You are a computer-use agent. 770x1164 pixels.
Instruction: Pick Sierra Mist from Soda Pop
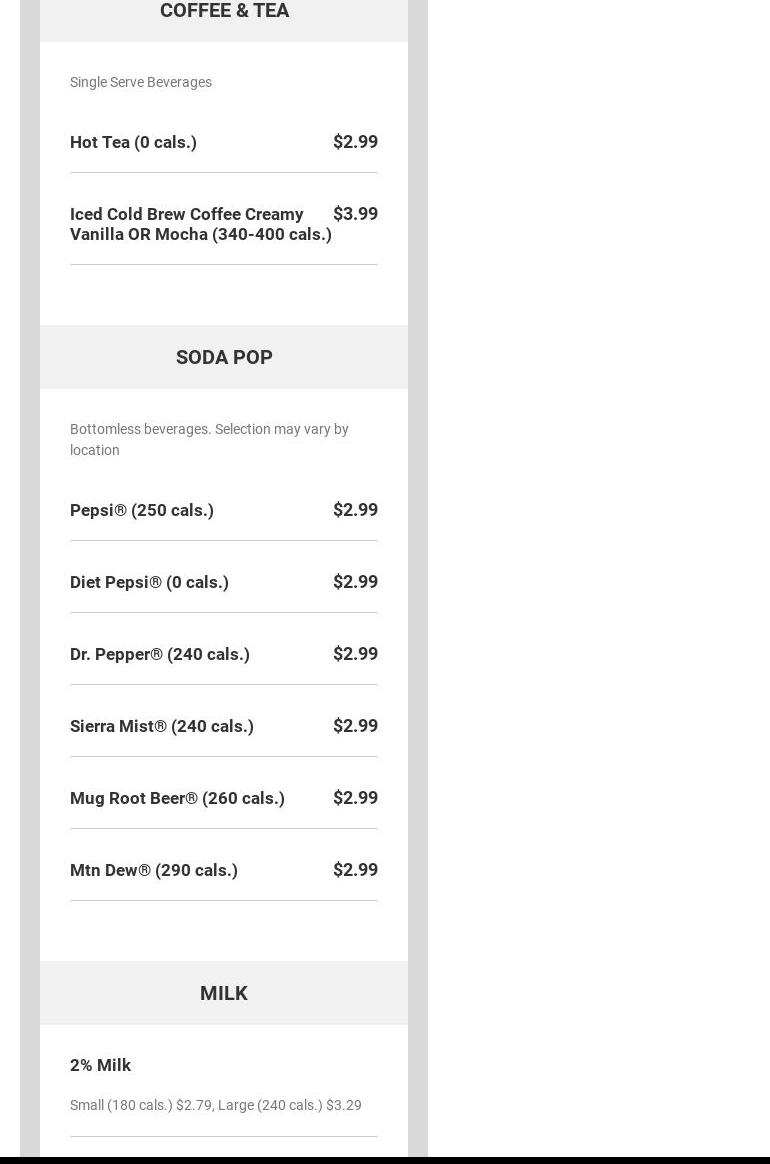pos(162,726)
